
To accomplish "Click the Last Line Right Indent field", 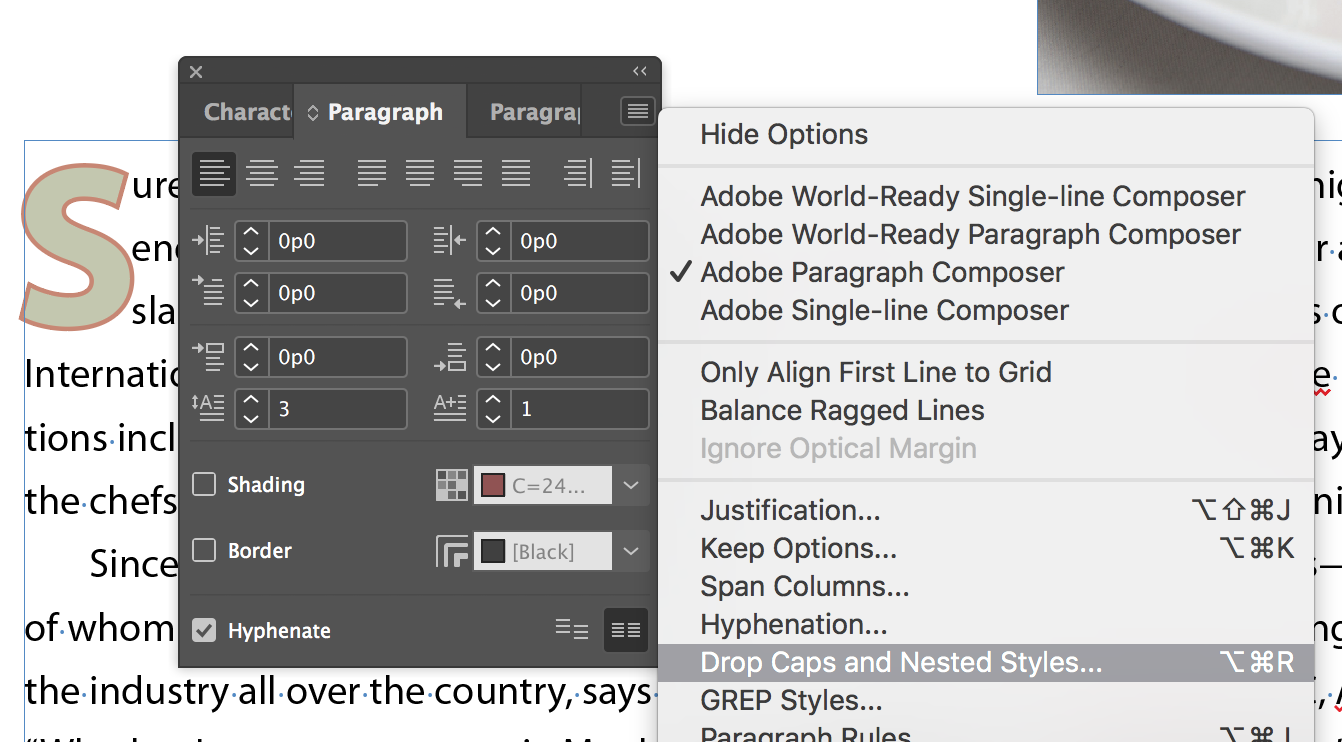I will (579, 293).
